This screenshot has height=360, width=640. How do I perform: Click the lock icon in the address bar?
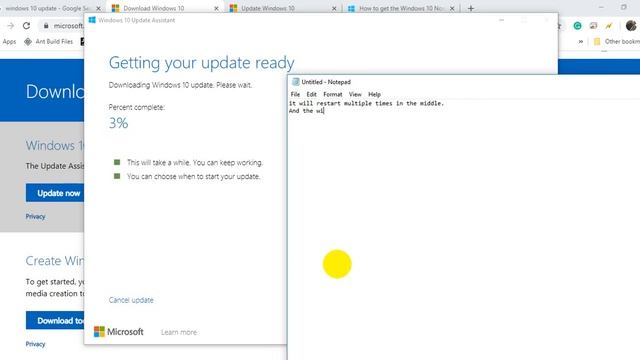pos(46,26)
